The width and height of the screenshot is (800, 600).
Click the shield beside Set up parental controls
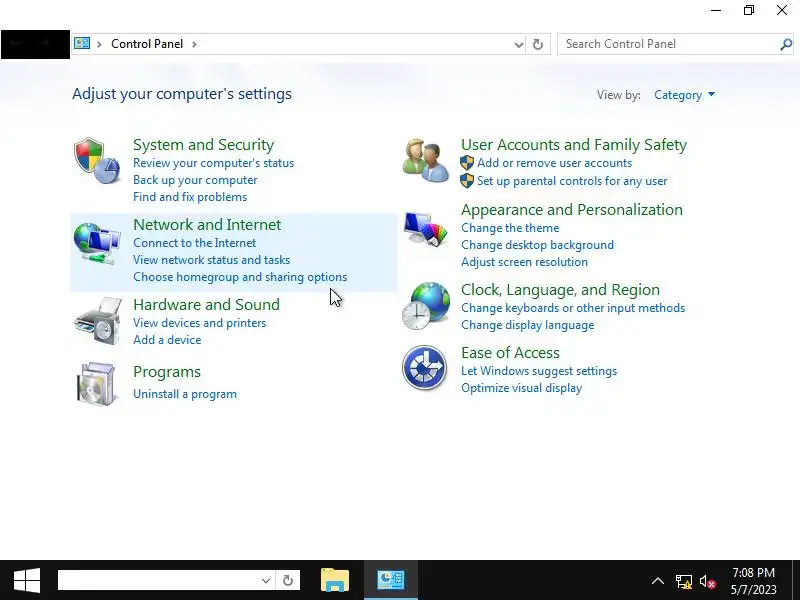[467, 181]
